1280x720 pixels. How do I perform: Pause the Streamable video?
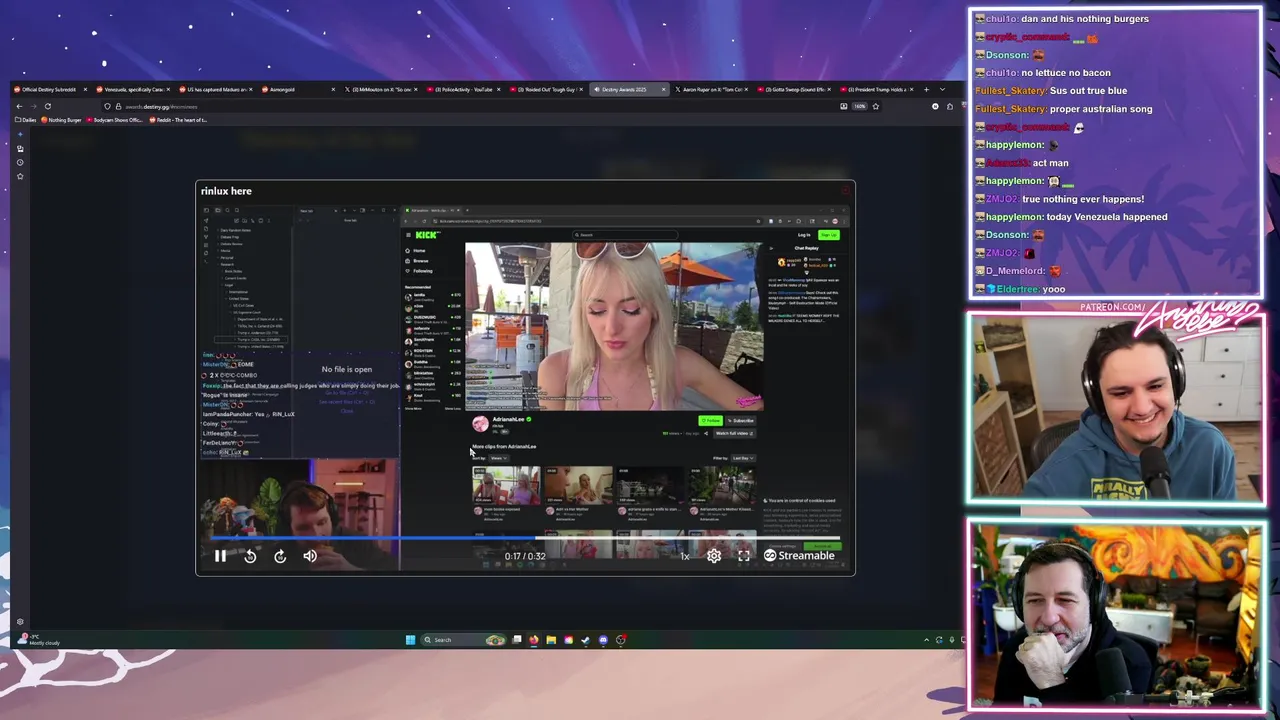pos(220,556)
